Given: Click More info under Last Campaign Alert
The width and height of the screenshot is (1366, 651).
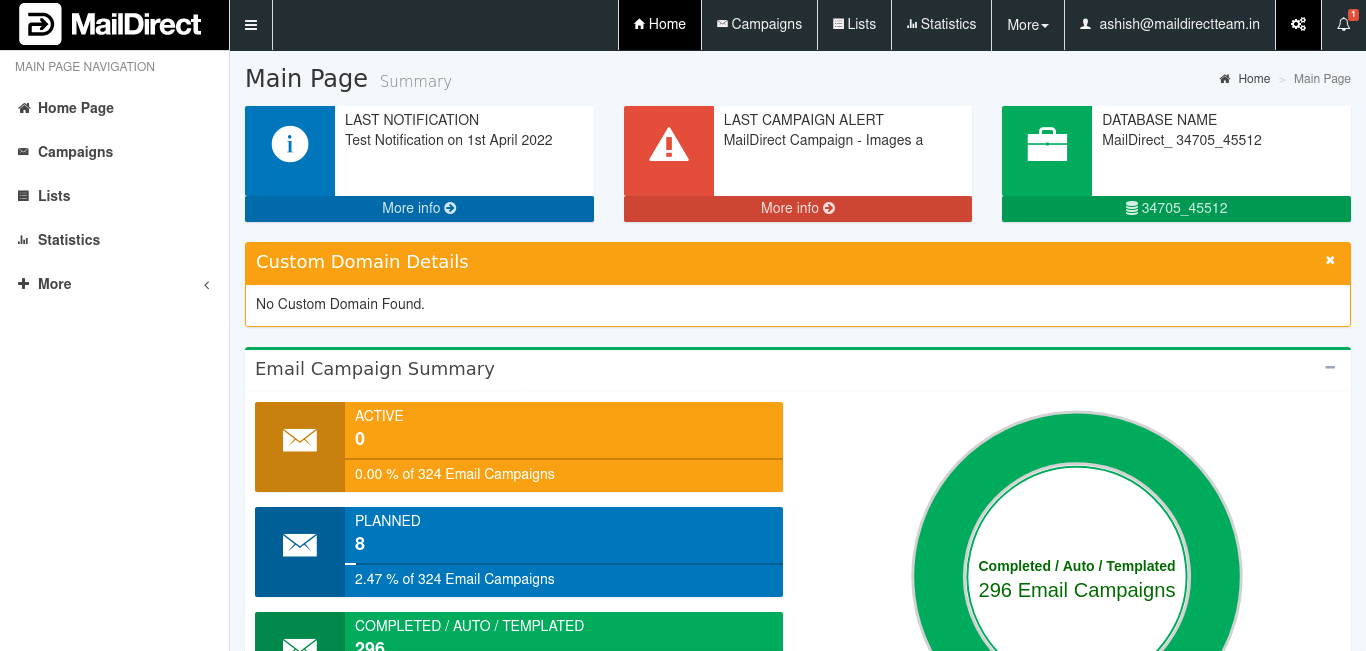Looking at the screenshot, I should [797, 208].
